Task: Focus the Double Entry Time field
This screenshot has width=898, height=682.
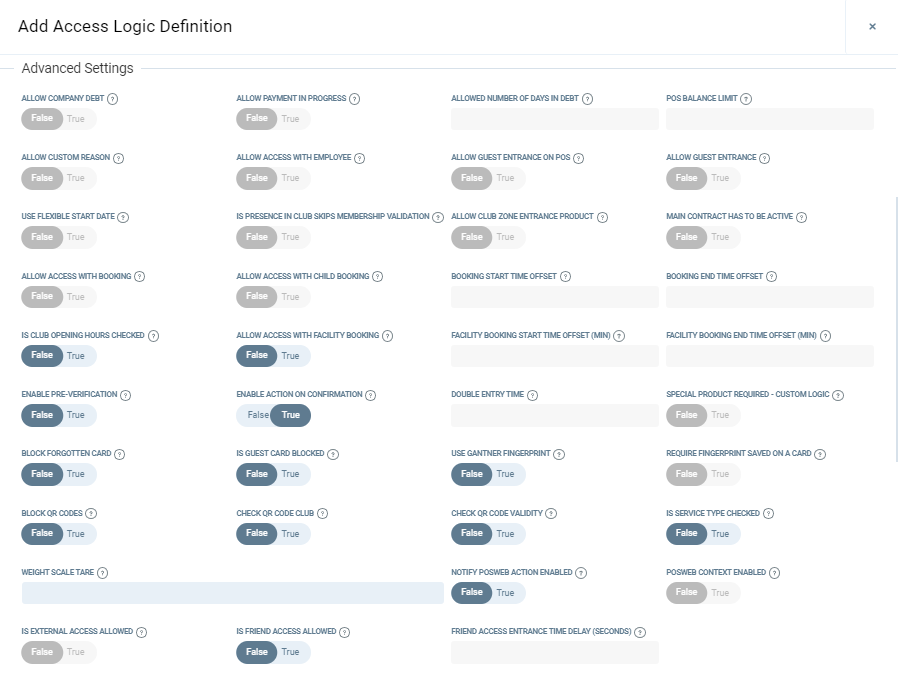Action: 554,415
